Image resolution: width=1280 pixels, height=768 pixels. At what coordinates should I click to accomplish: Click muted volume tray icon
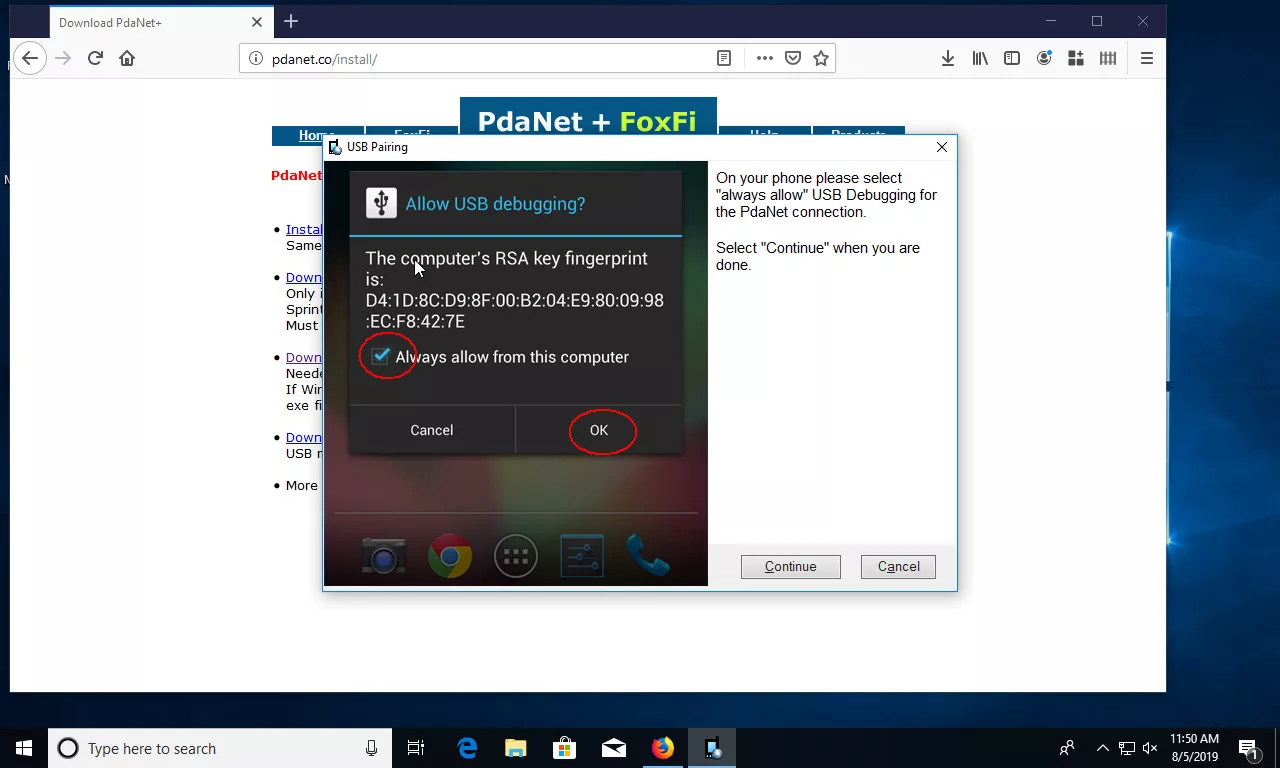(x=1150, y=748)
